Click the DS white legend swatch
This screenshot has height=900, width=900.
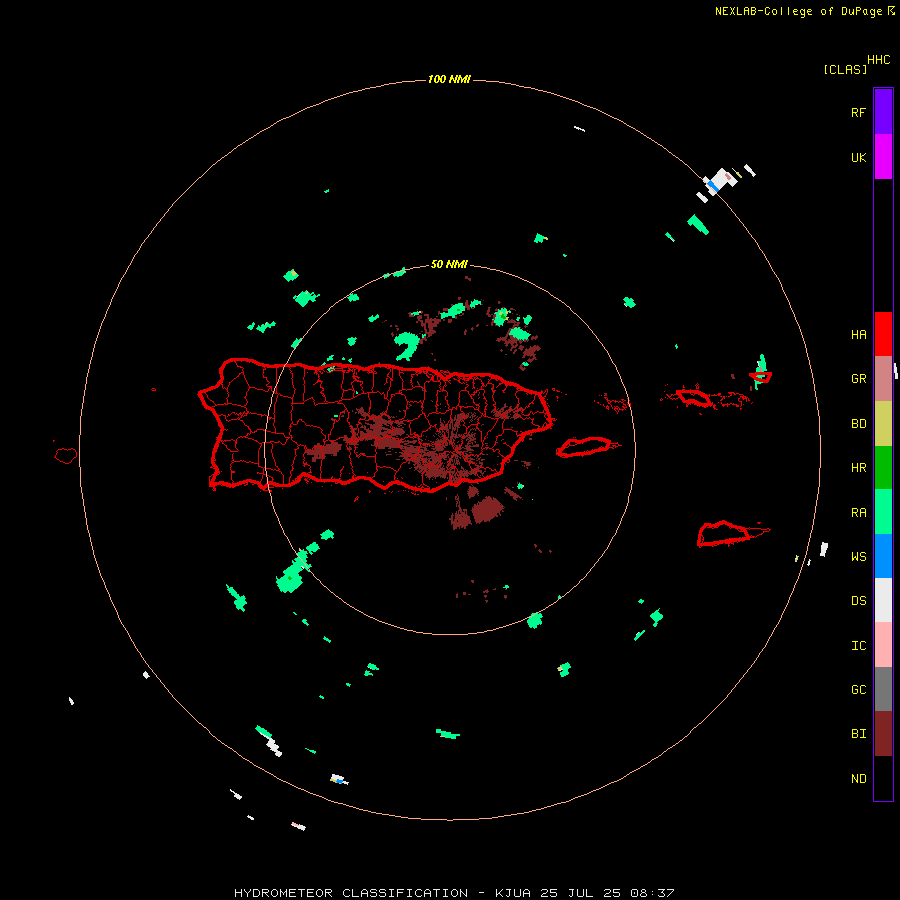tap(883, 600)
